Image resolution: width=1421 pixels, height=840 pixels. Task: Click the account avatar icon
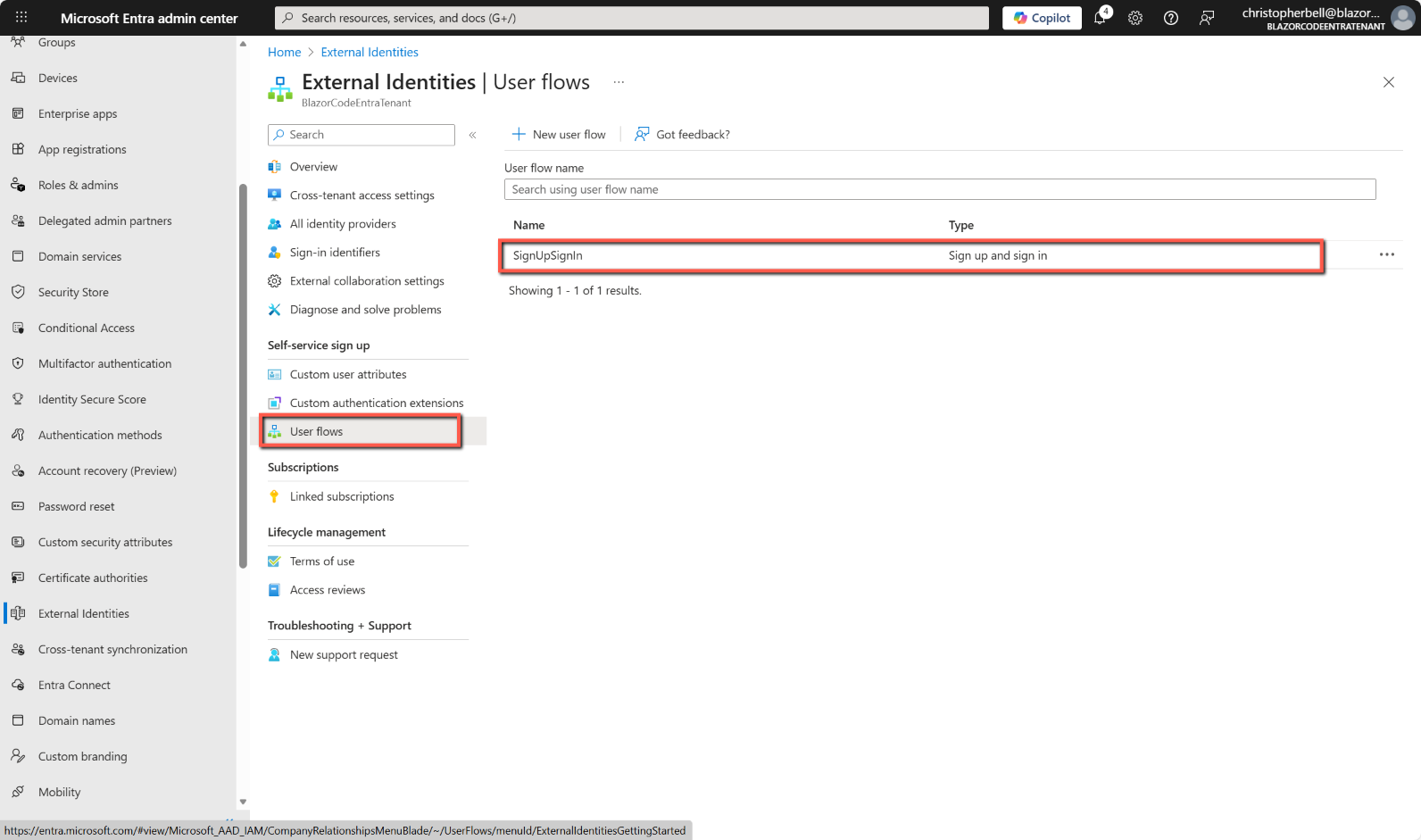(x=1403, y=18)
